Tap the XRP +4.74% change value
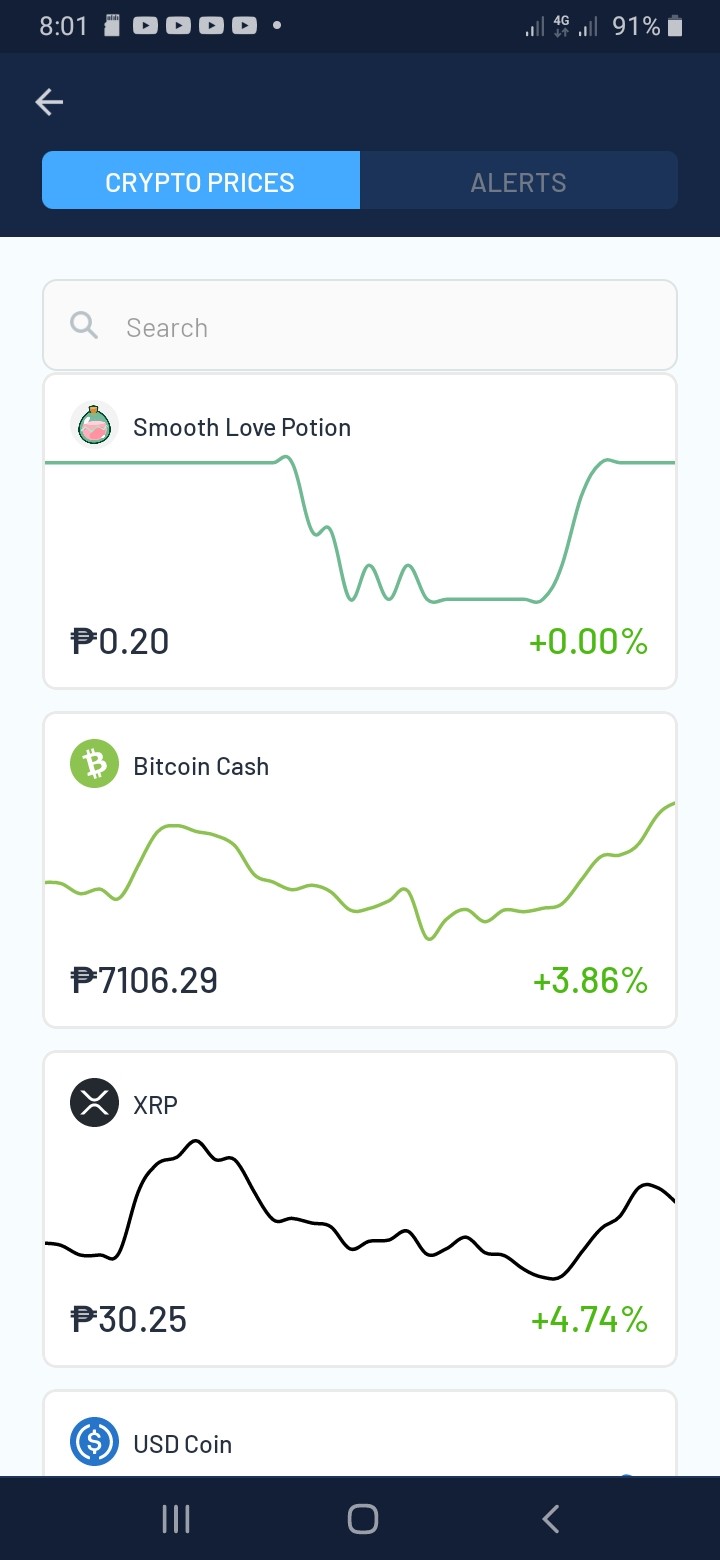Image resolution: width=720 pixels, height=1560 pixels. coord(589,1319)
